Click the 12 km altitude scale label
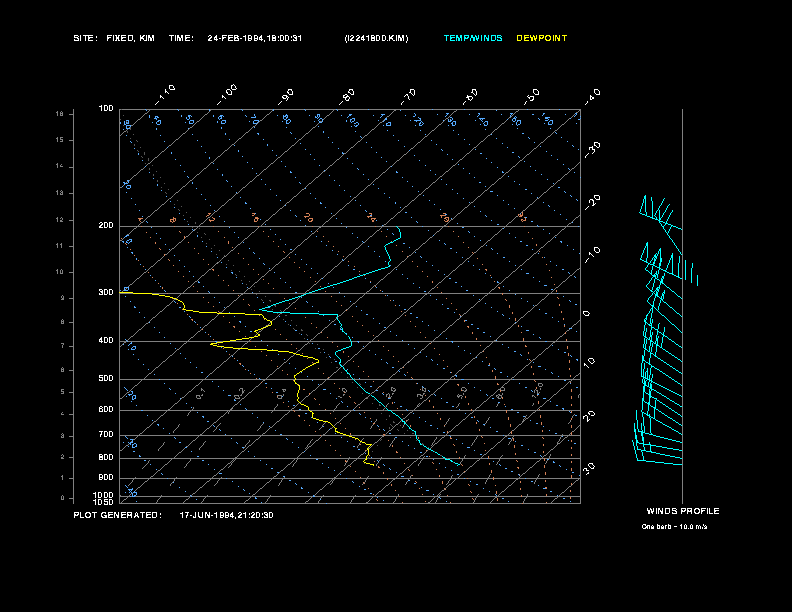Viewport: 792px width, 612px height. (60, 220)
